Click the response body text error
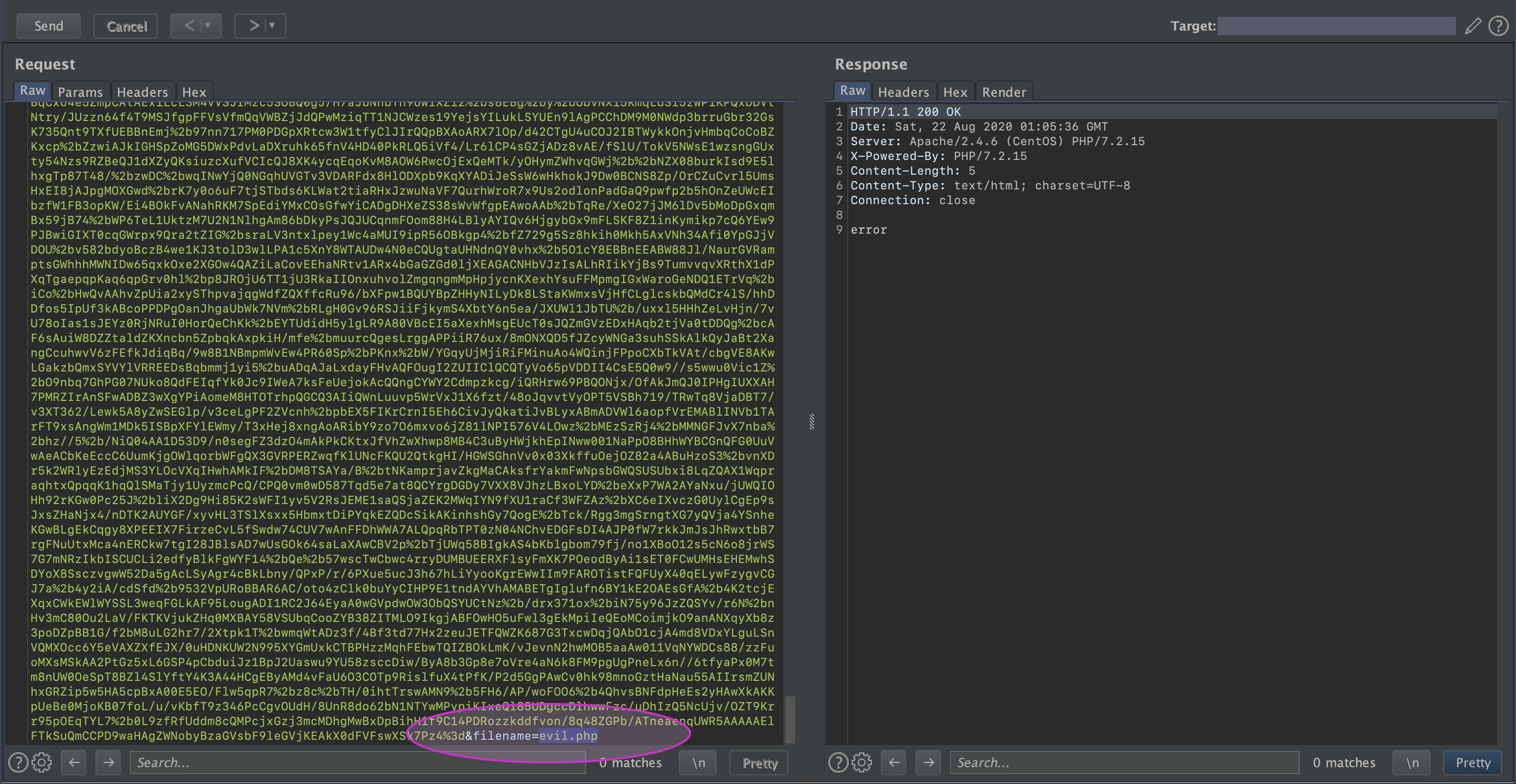 [868, 229]
